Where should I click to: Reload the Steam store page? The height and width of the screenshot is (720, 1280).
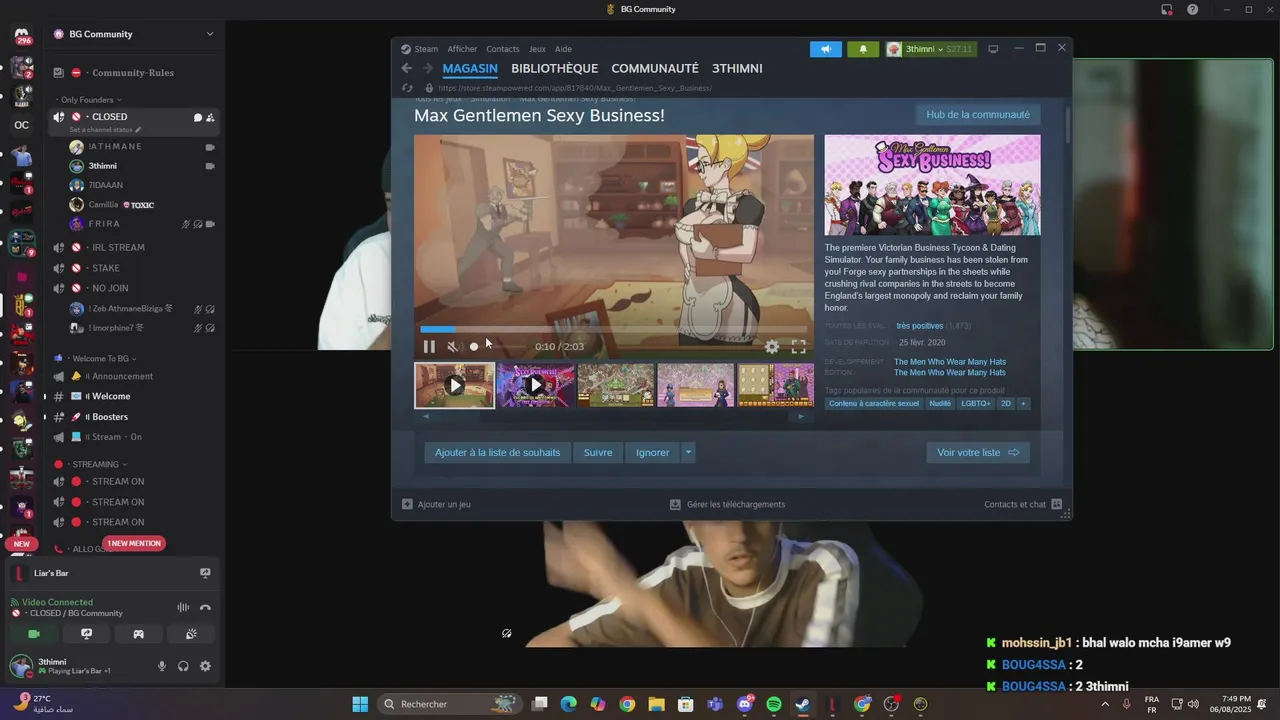pyautogui.click(x=406, y=88)
